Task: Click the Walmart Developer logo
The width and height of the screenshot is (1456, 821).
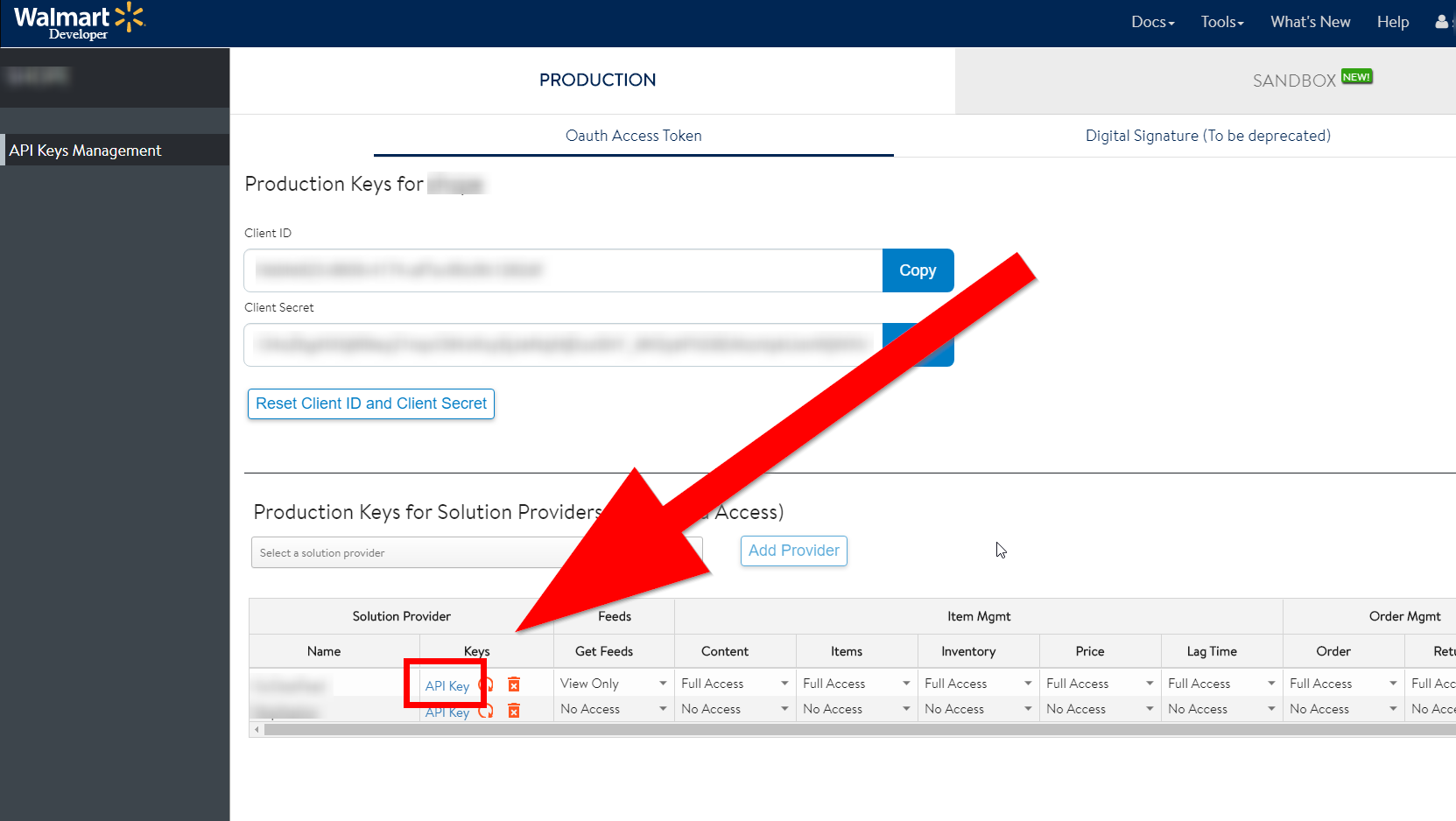Action: click(77, 22)
